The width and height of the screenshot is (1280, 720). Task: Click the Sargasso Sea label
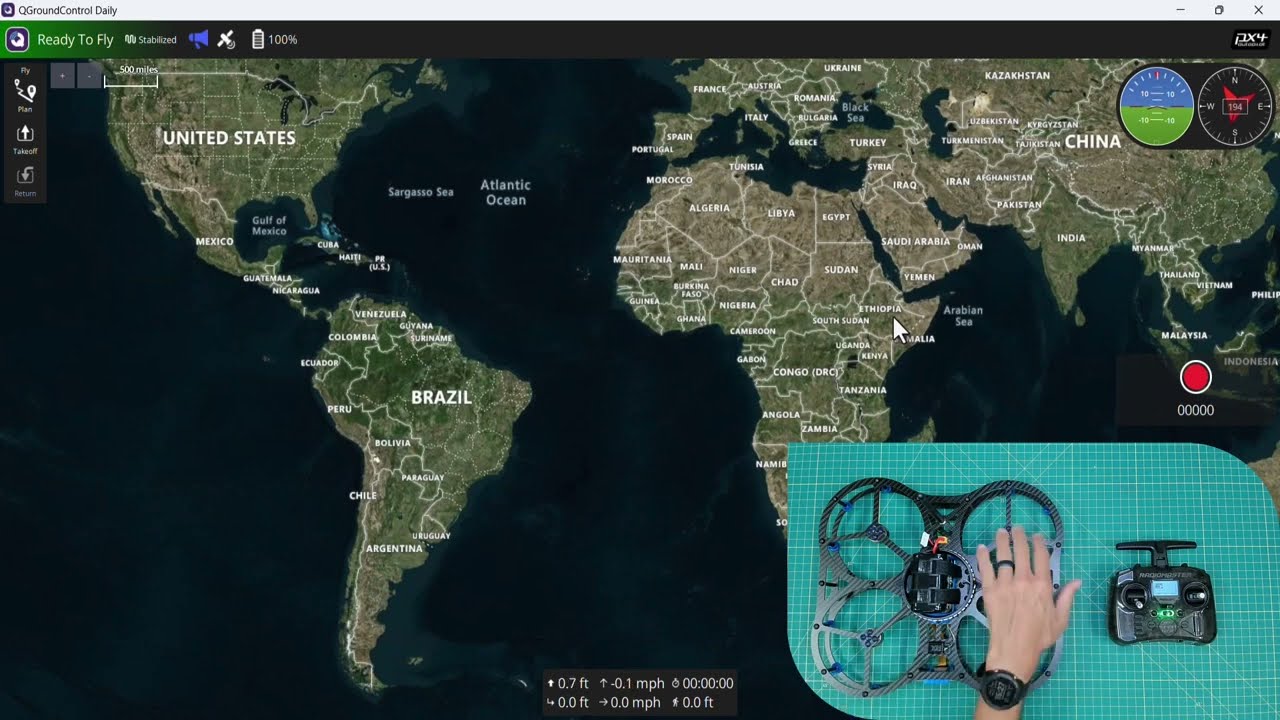pos(421,192)
